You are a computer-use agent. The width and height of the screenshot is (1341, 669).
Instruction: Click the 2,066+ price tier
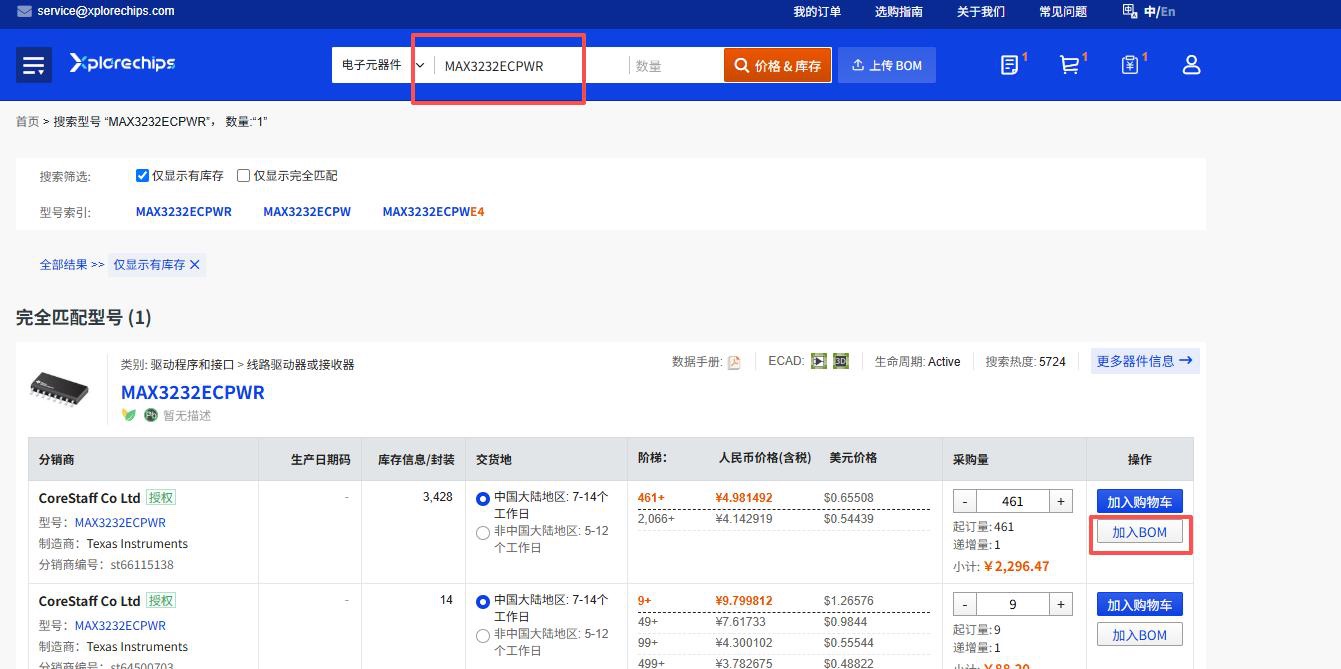656,519
